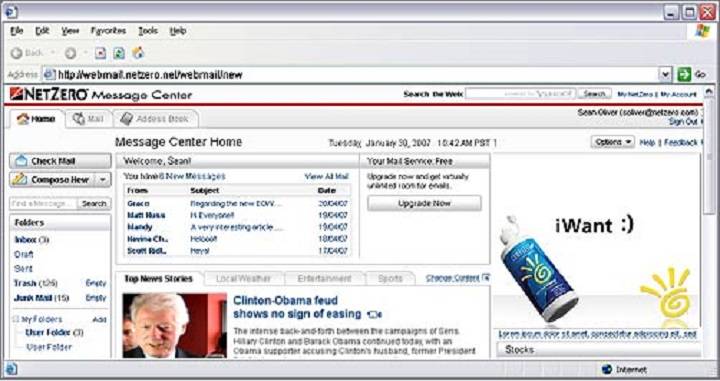This screenshot has height=381, width=720.
Task: Switch to the Address Book tab
Action: click(x=156, y=119)
